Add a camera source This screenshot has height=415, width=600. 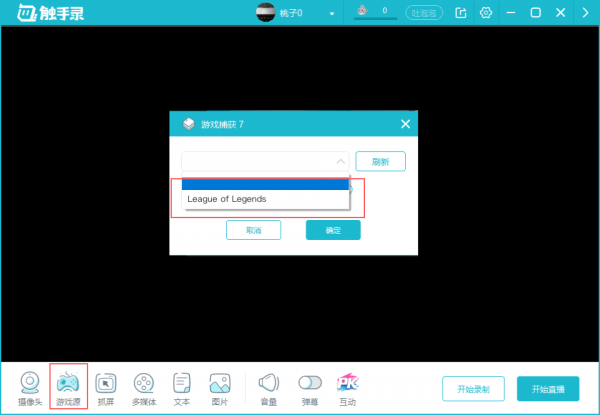[32, 385]
